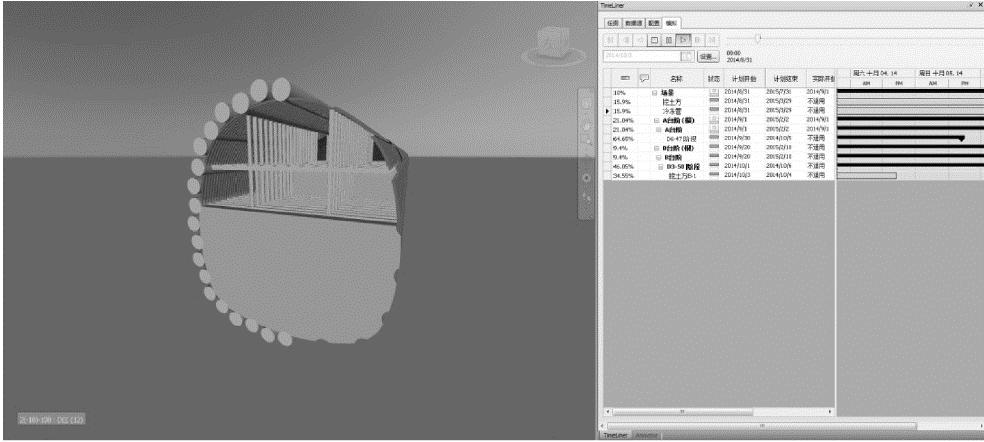Select the 挖土方 task row name

click(x=671, y=102)
